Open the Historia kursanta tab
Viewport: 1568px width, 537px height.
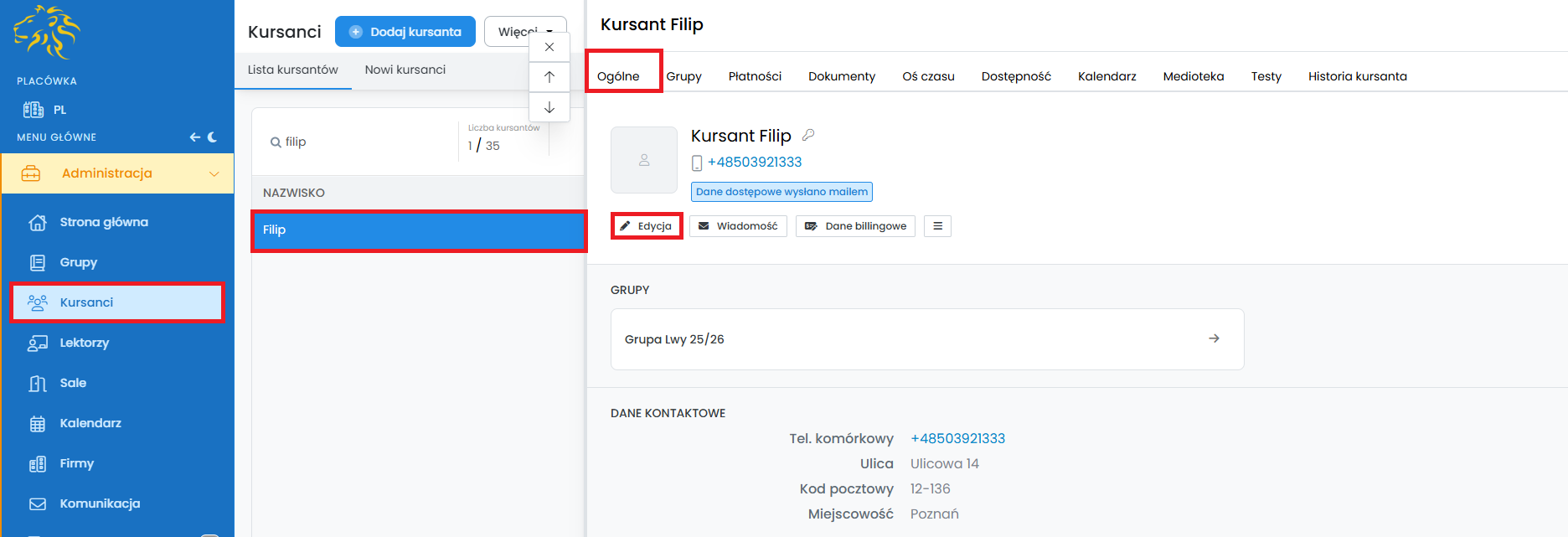pos(1357,76)
